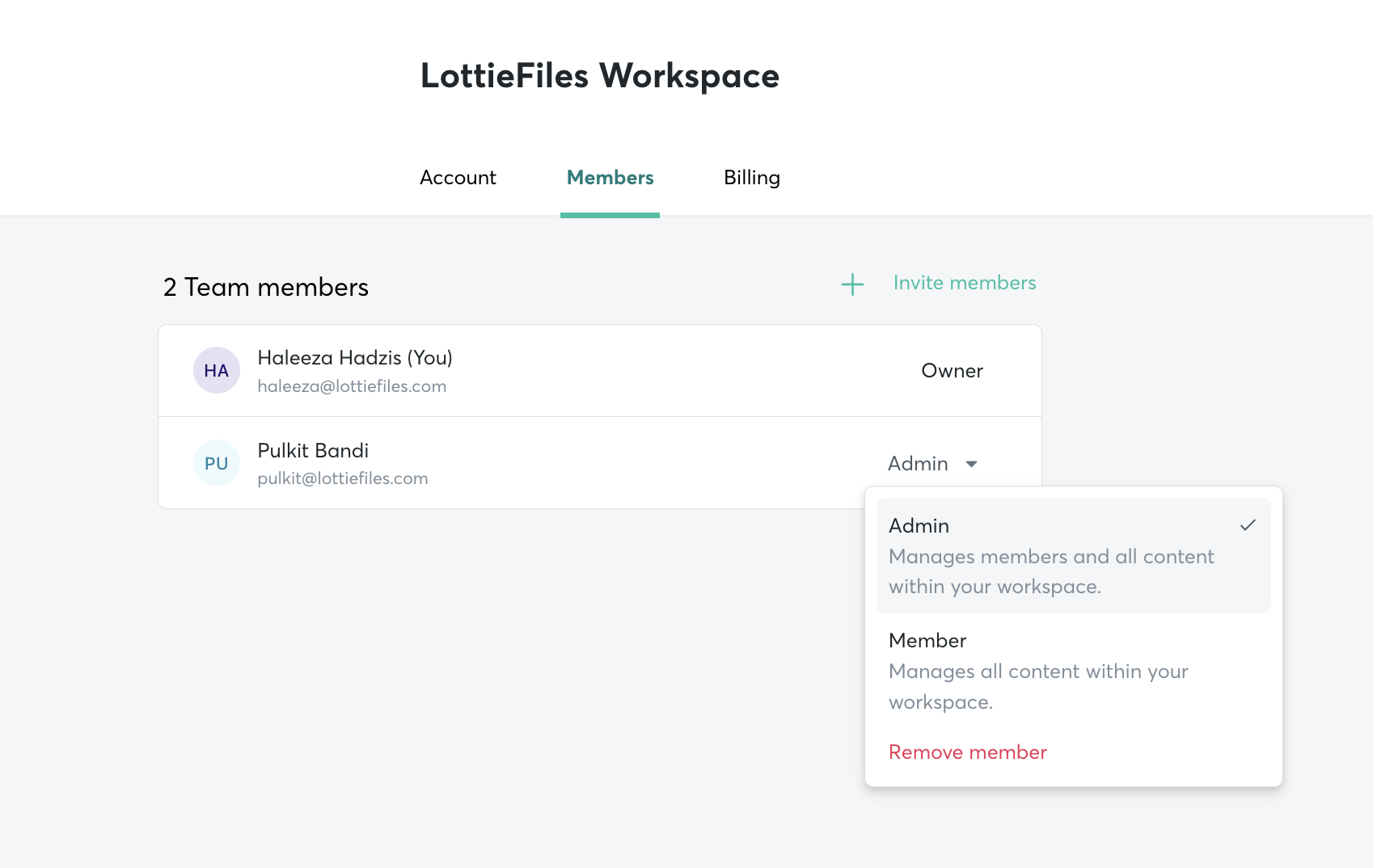The height and width of the screenshot is (868, 1373).
Task: Click the haleeza@lottiefiles.com email address
Action: 352,386
